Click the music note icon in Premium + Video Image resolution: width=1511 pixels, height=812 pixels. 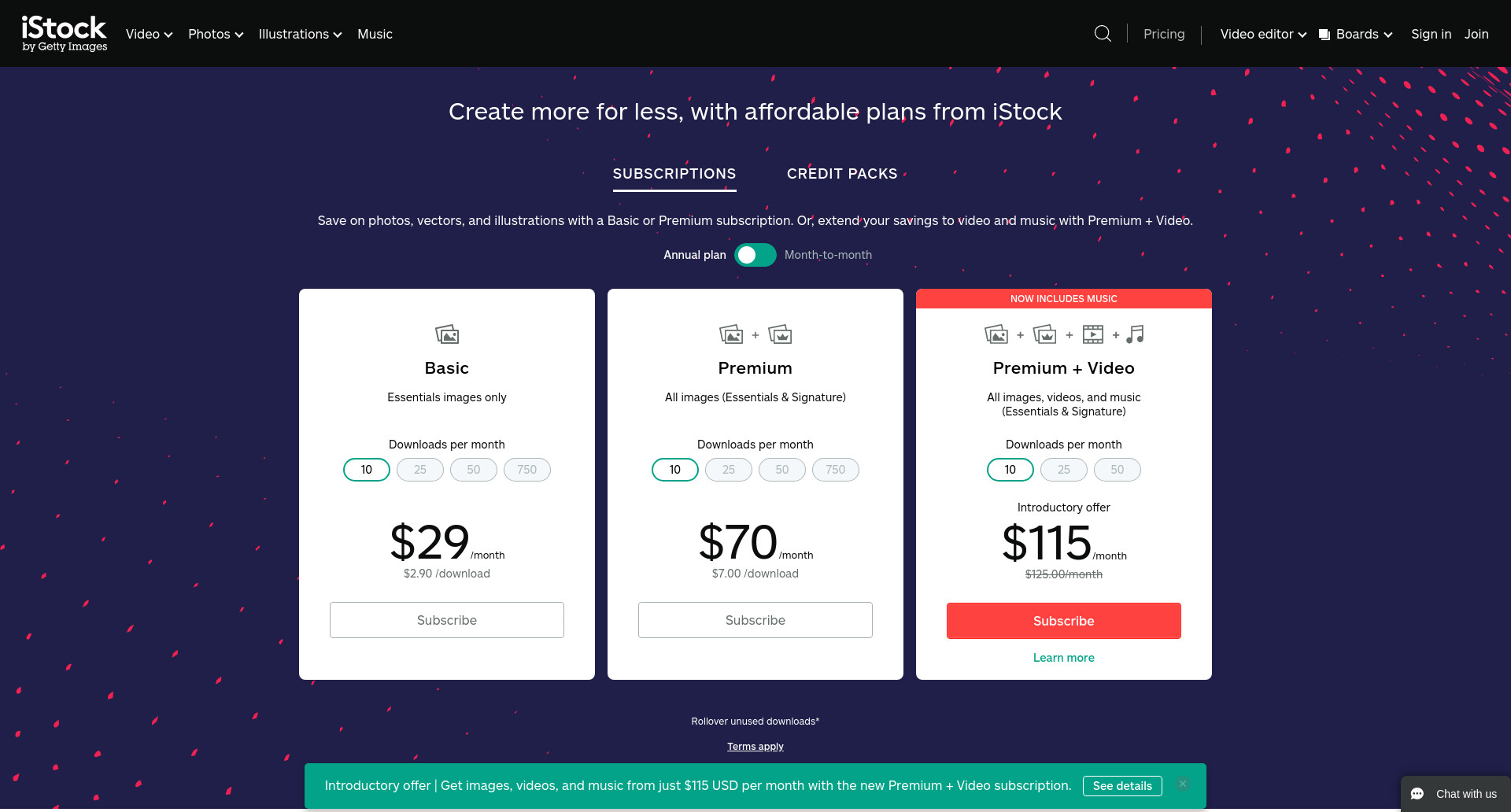(1135, 334)
